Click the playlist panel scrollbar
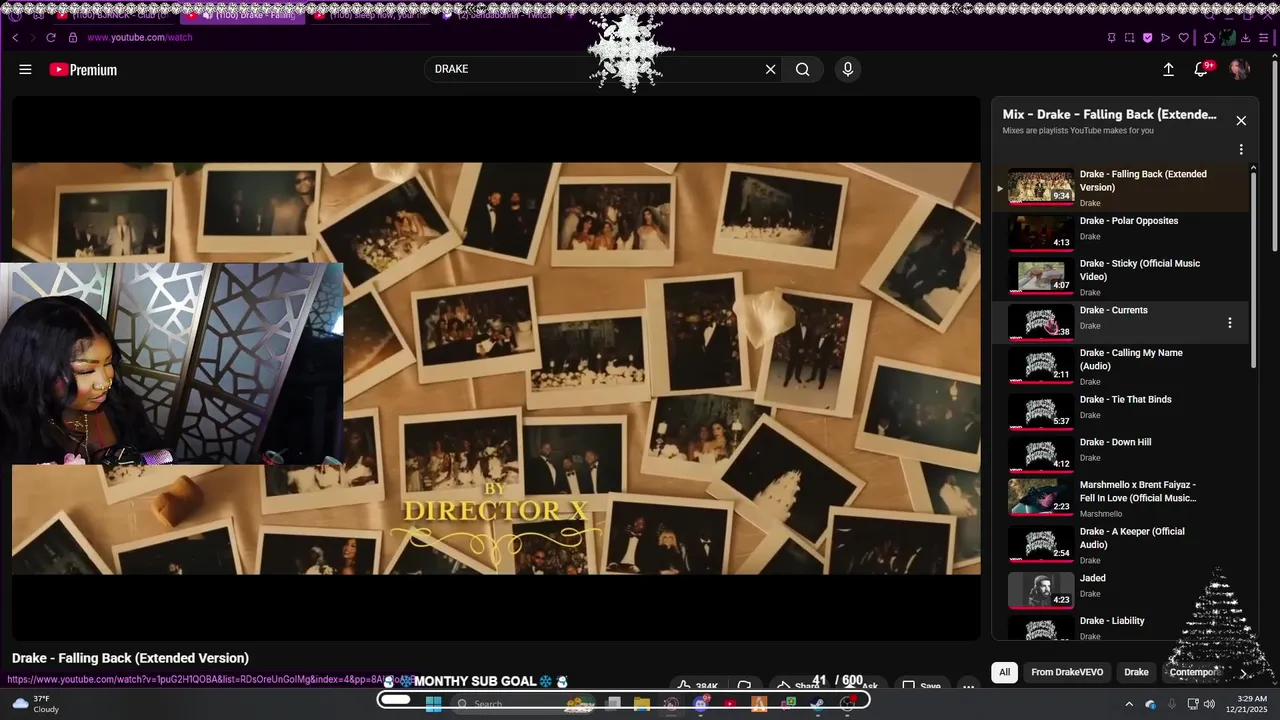Viewport: 1280px width, 720px height. coord(1253,268)
